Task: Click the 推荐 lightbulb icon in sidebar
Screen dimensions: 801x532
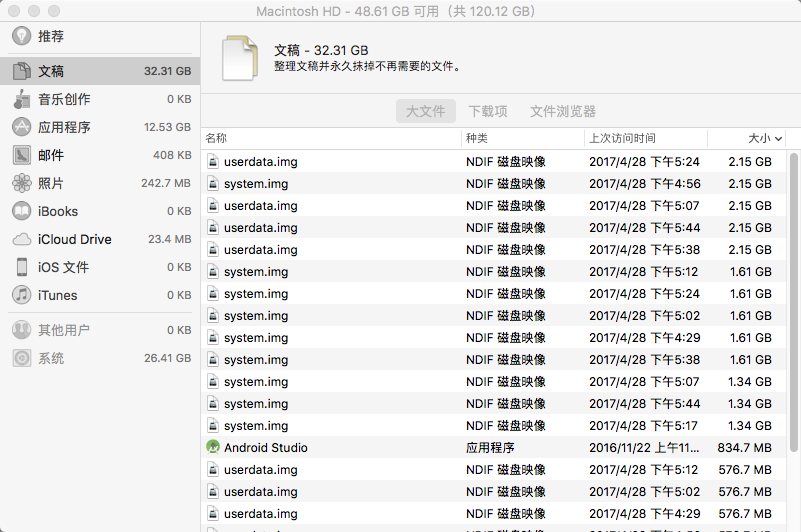Action: pos(21,36)
